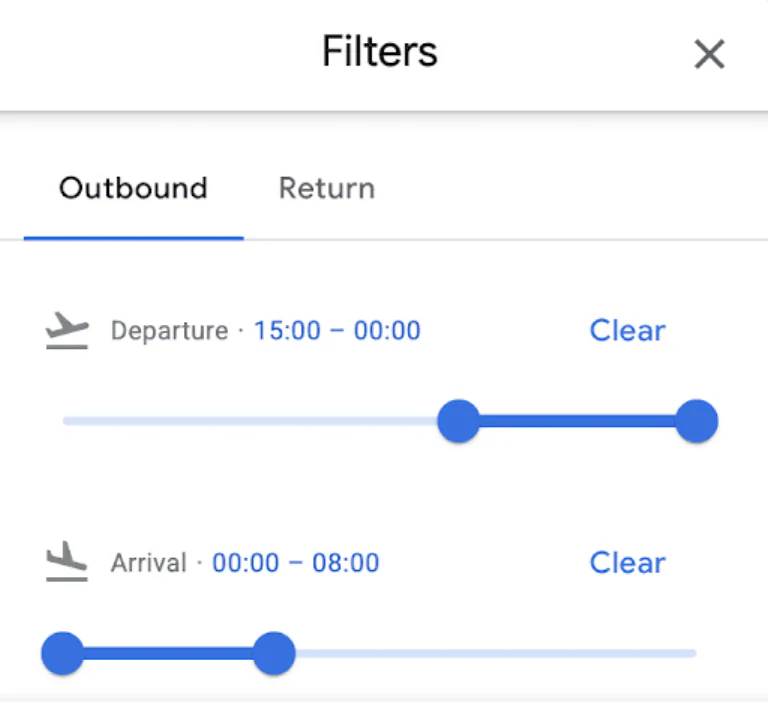Close the Filters panel with X
The height and width of the screenshot is (703, 768).
[709, 54]
